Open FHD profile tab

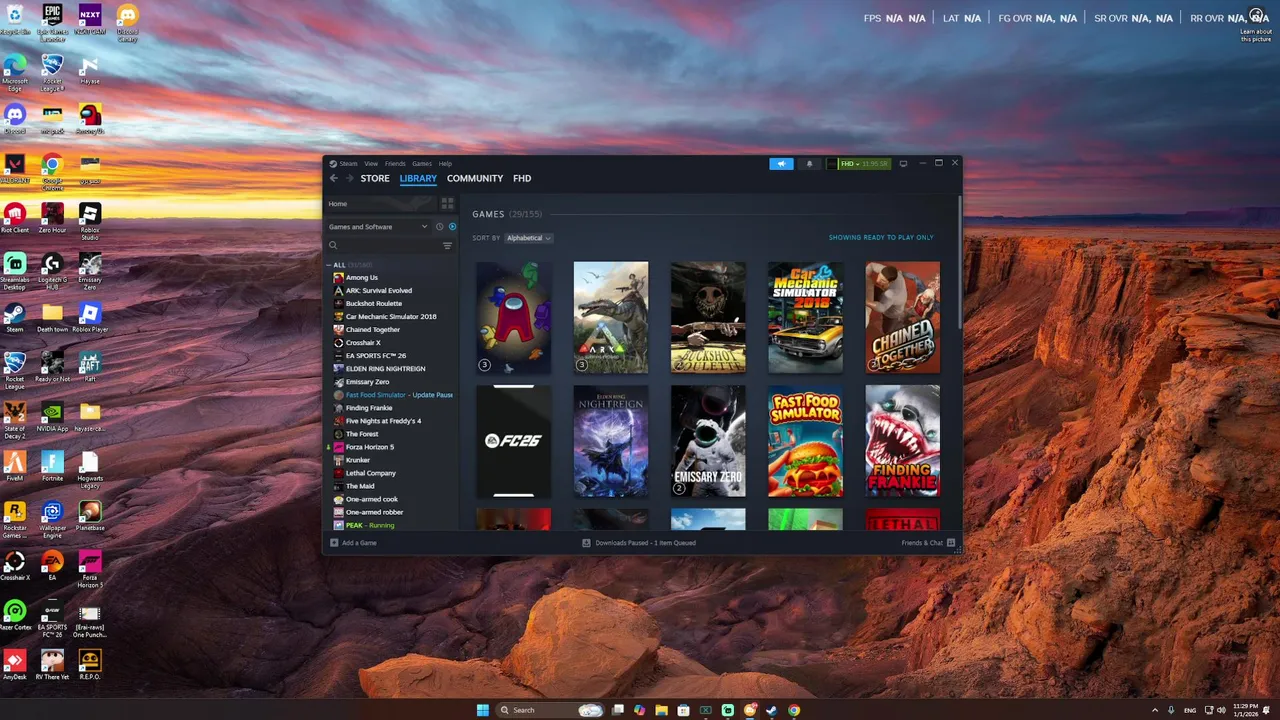tap(522, 178)
